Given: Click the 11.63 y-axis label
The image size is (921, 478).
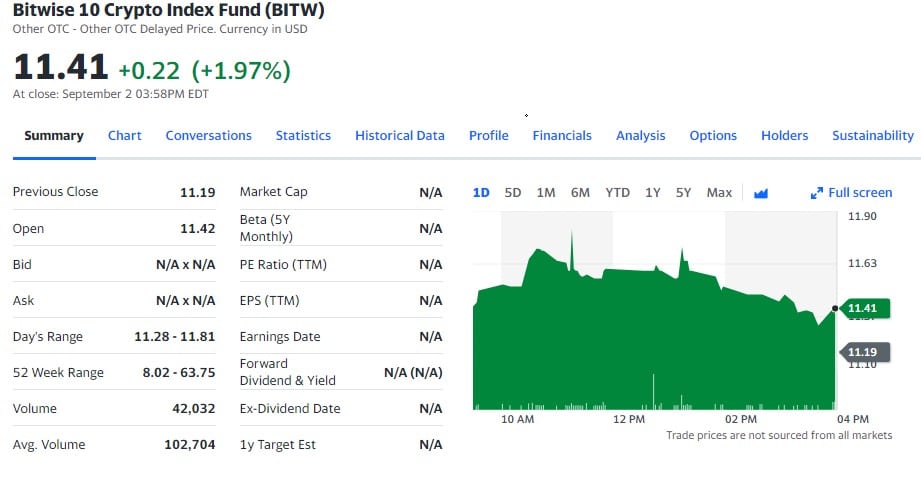Looking at the screenshot, I should coord(862,263).
